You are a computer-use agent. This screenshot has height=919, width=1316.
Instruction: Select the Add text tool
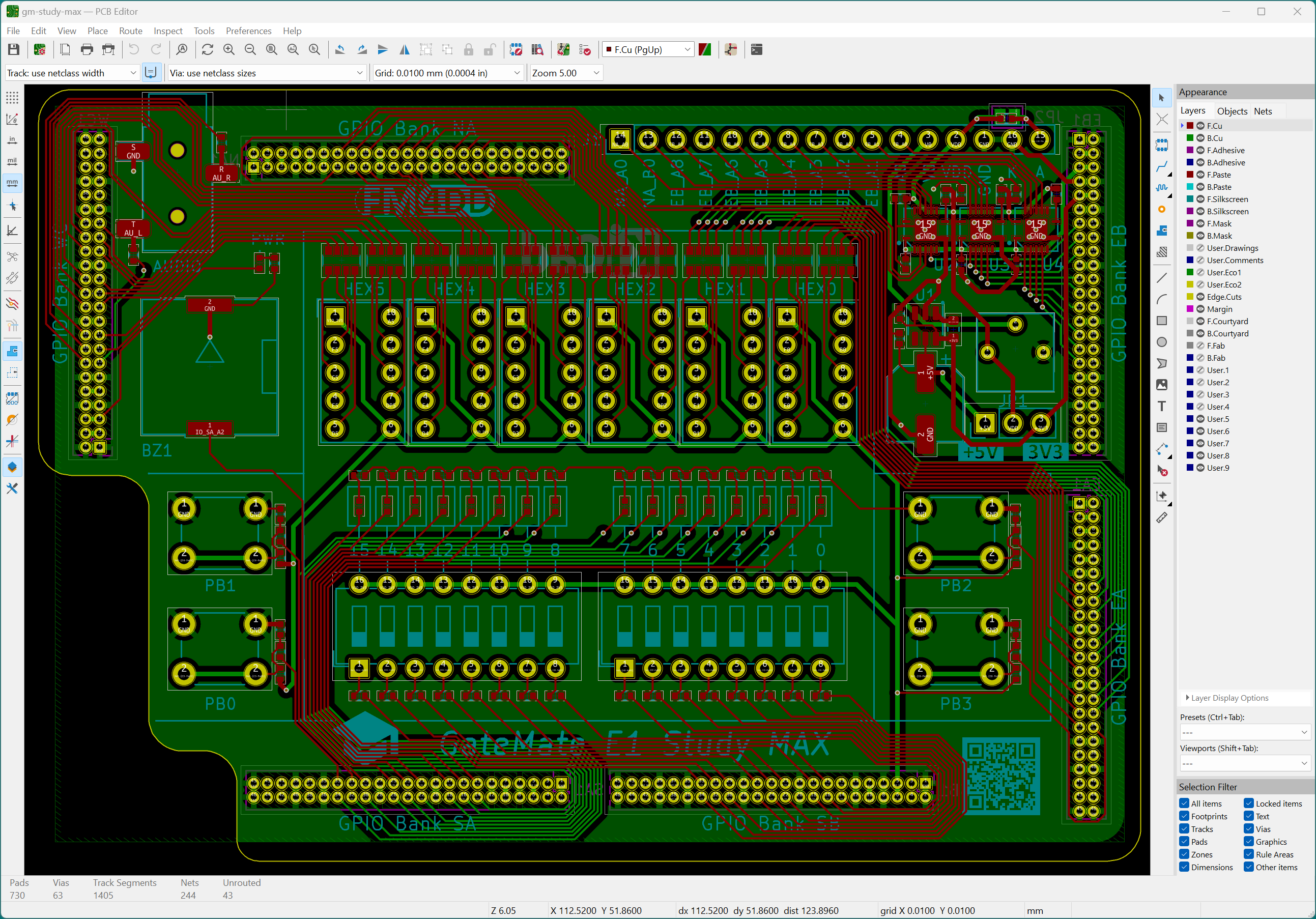tap(1161, 407)
